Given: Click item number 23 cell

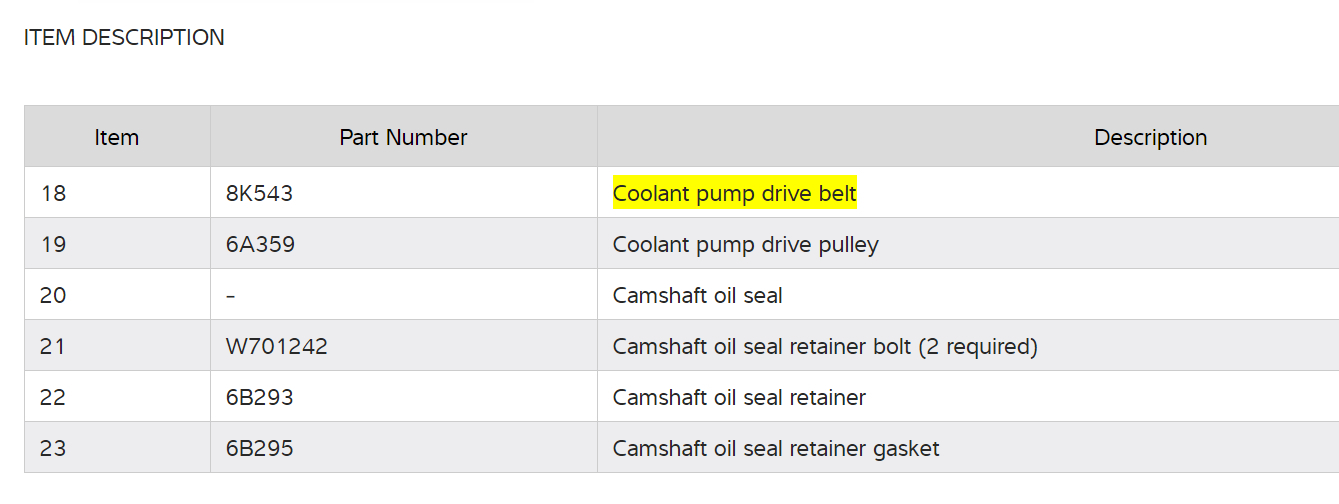Looking at the screenshot, I should click(x=53, y=449).
